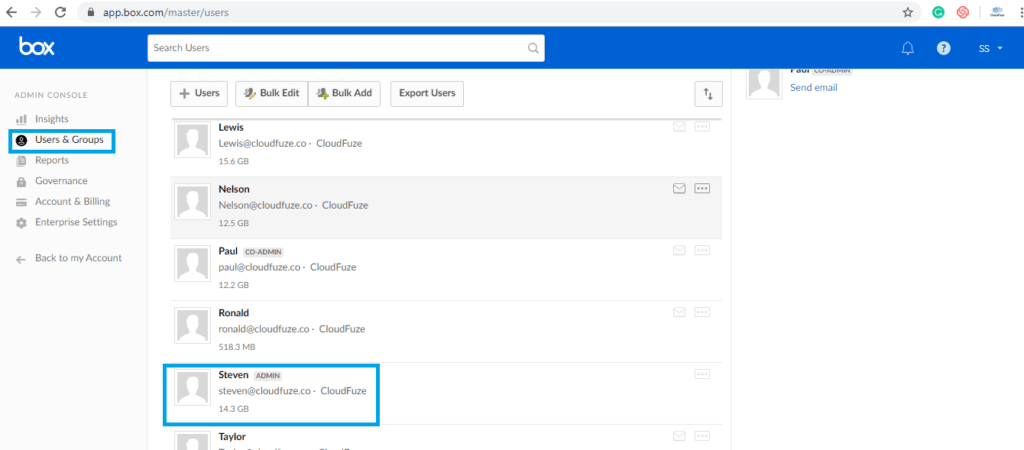Image resolution: width=1024 pixels, height=450 pixels.
Task: Open Governance section
Action: (x=61, y=181)
